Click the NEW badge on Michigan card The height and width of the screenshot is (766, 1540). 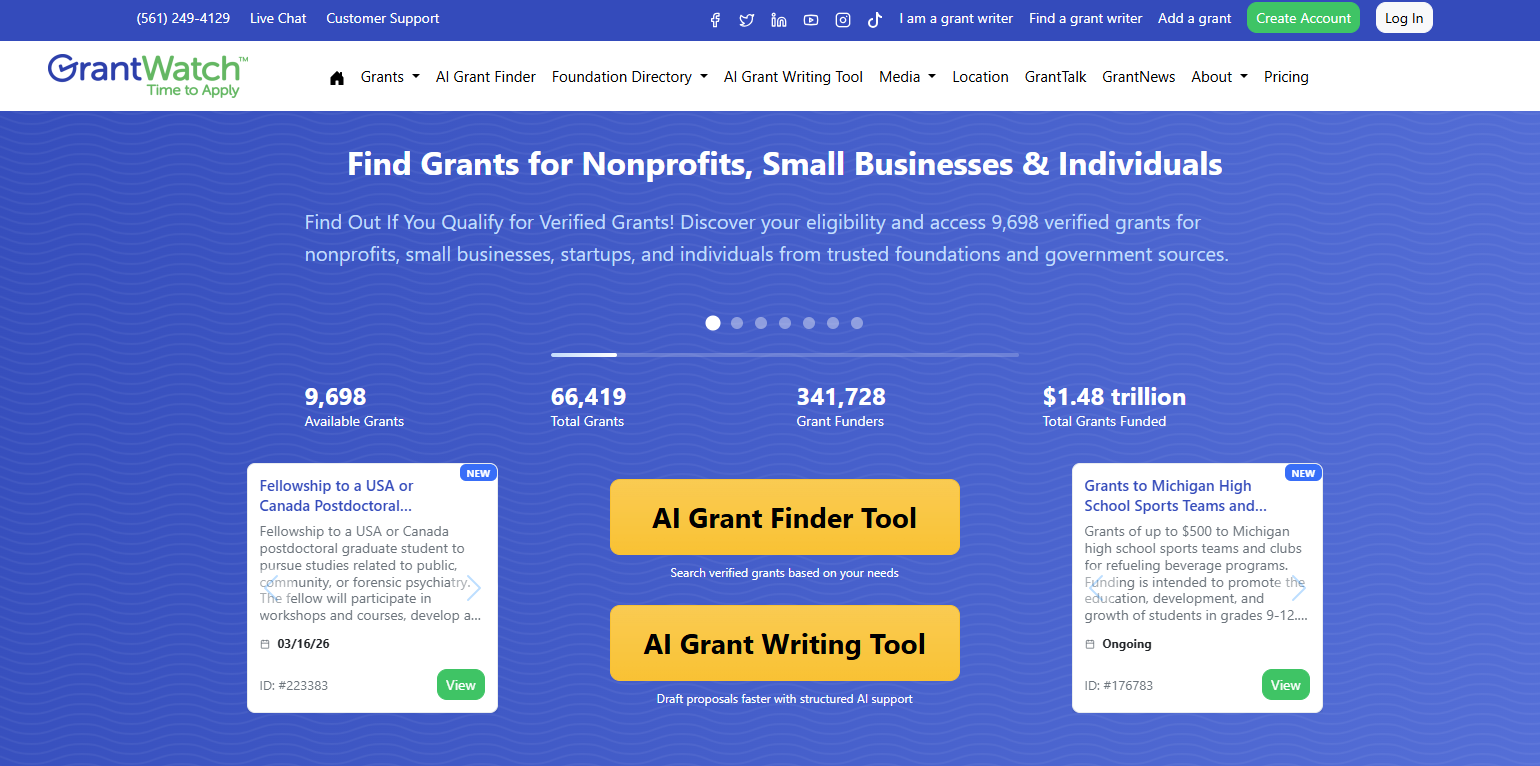coord(1303,473)
